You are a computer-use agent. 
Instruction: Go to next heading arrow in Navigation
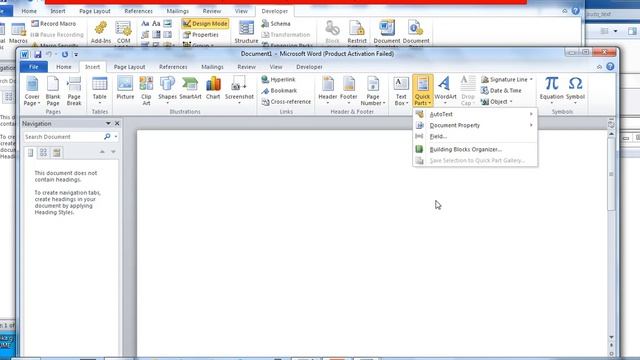click(x=113, y=152)
